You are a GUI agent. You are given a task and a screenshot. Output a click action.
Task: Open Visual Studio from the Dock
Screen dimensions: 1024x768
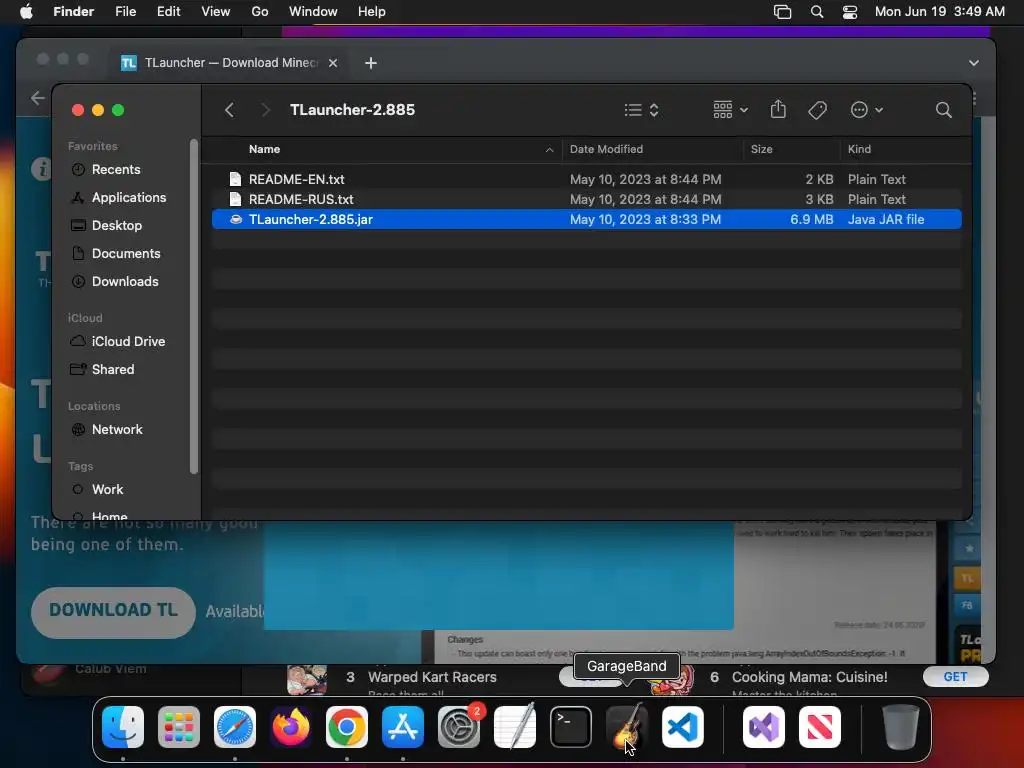pos(763,726)
